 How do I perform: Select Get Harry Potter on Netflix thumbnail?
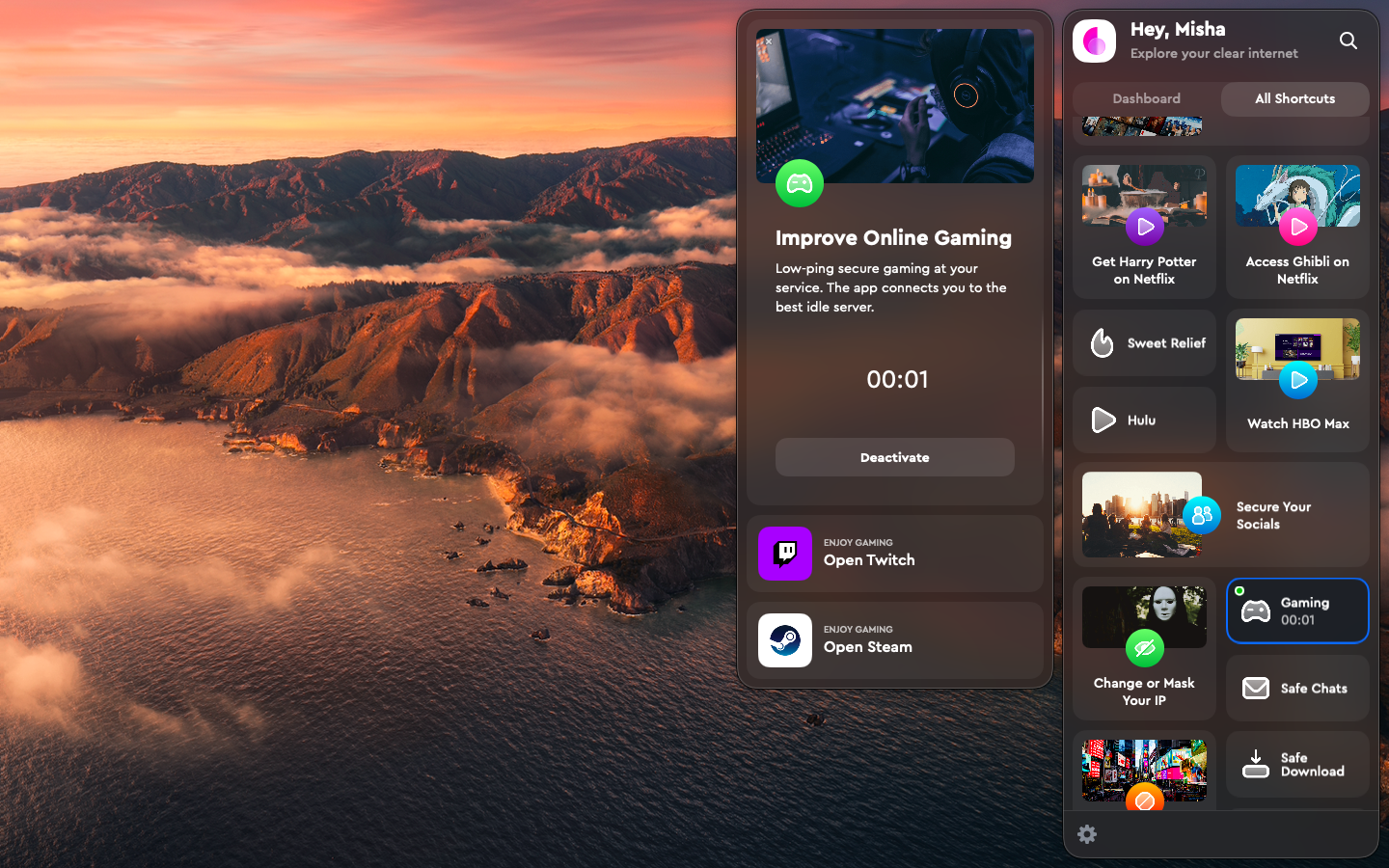1144,196
